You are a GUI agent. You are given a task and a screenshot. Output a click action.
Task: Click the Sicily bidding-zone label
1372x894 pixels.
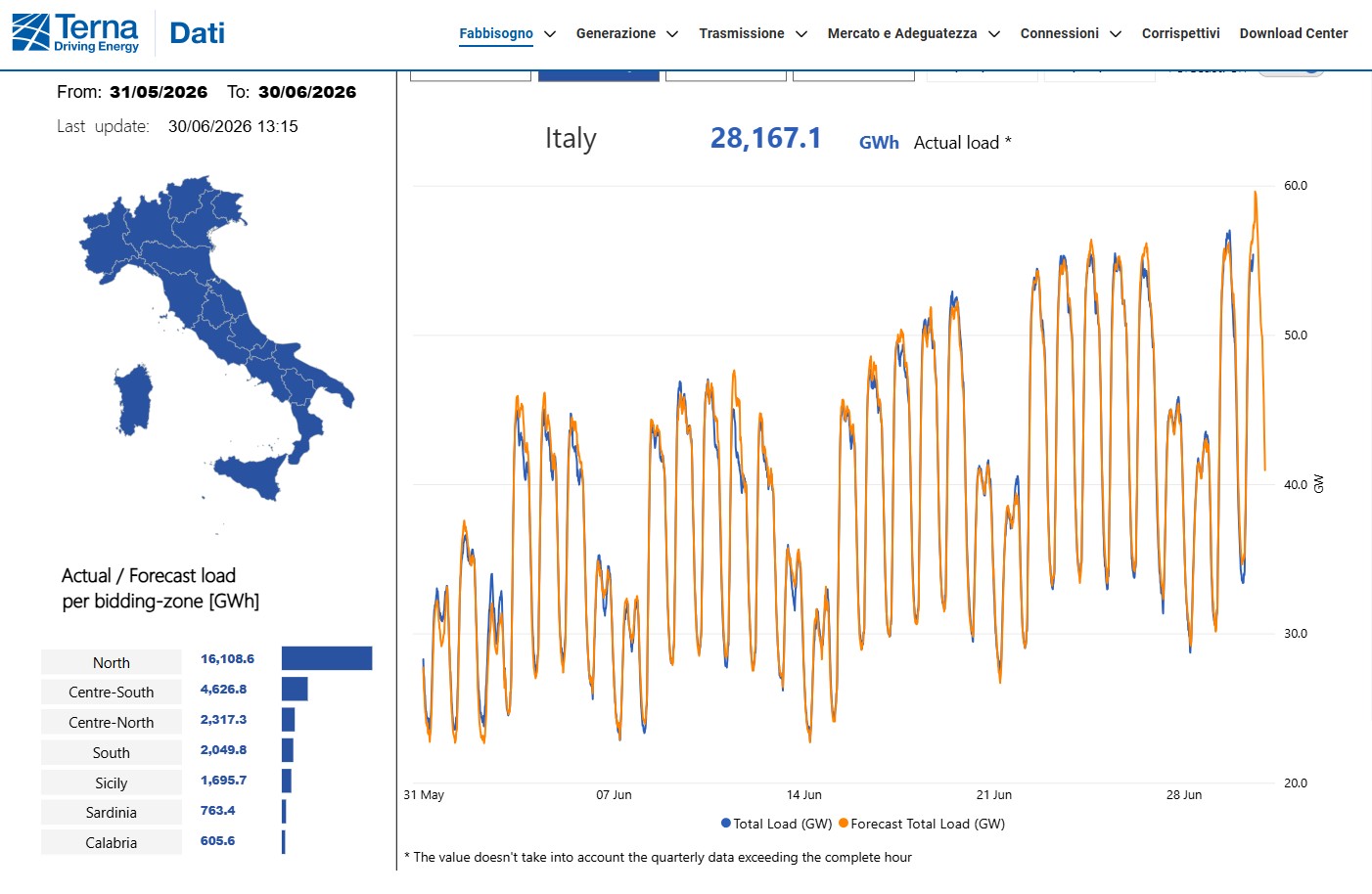tap(112, 782)
